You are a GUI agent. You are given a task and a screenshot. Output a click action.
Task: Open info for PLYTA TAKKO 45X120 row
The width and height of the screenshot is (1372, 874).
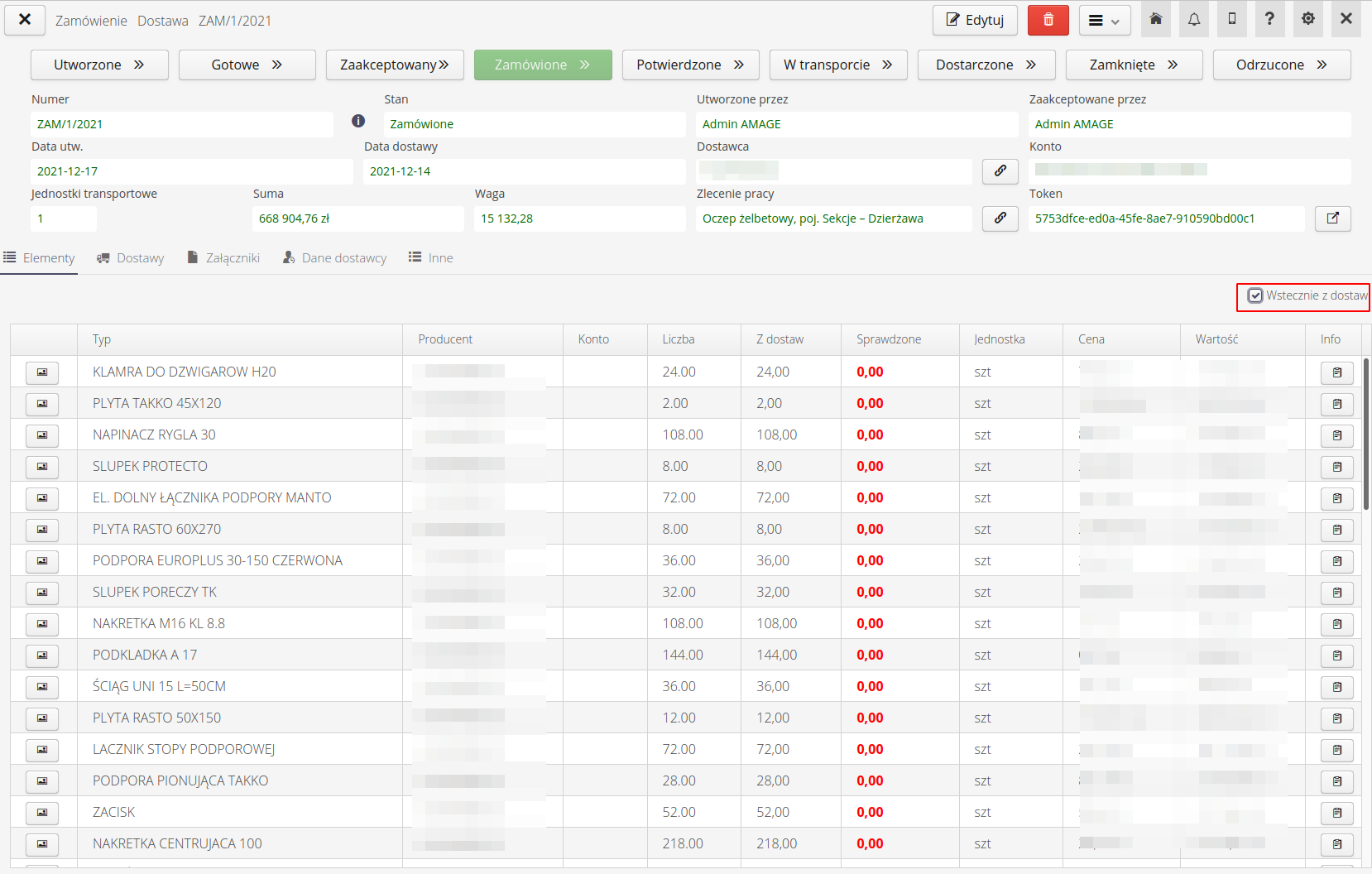point(1336,404)
